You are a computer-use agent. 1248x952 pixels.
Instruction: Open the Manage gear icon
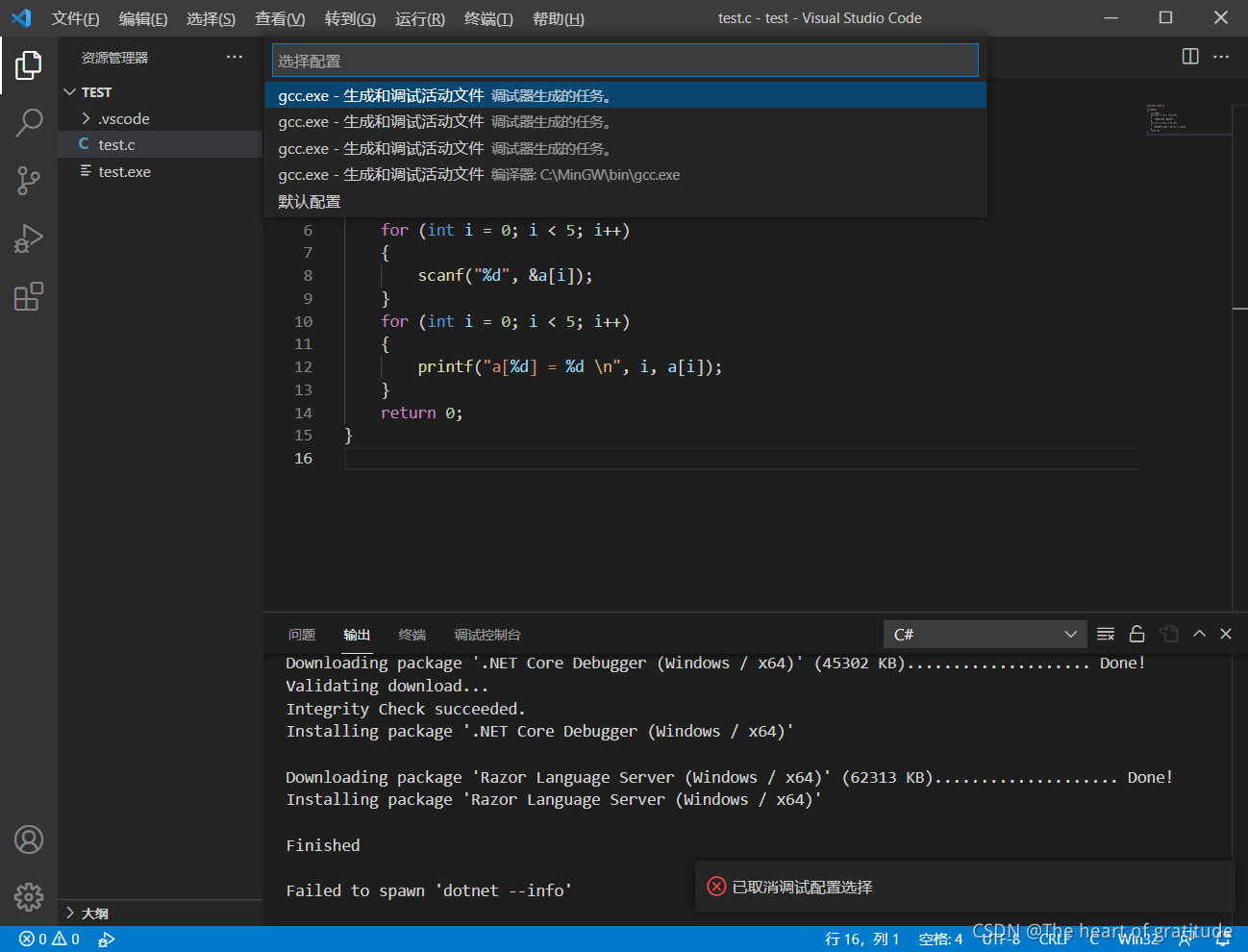pos(29,897)
